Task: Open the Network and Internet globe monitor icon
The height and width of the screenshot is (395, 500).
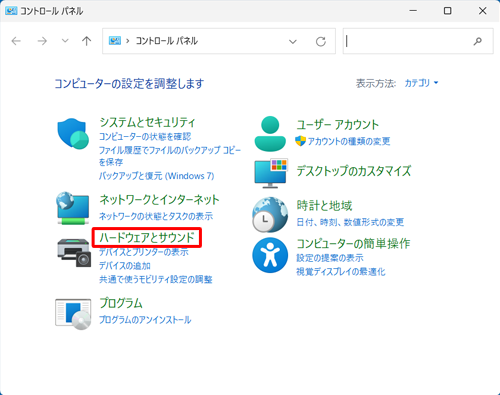Action: pos(73,208)
